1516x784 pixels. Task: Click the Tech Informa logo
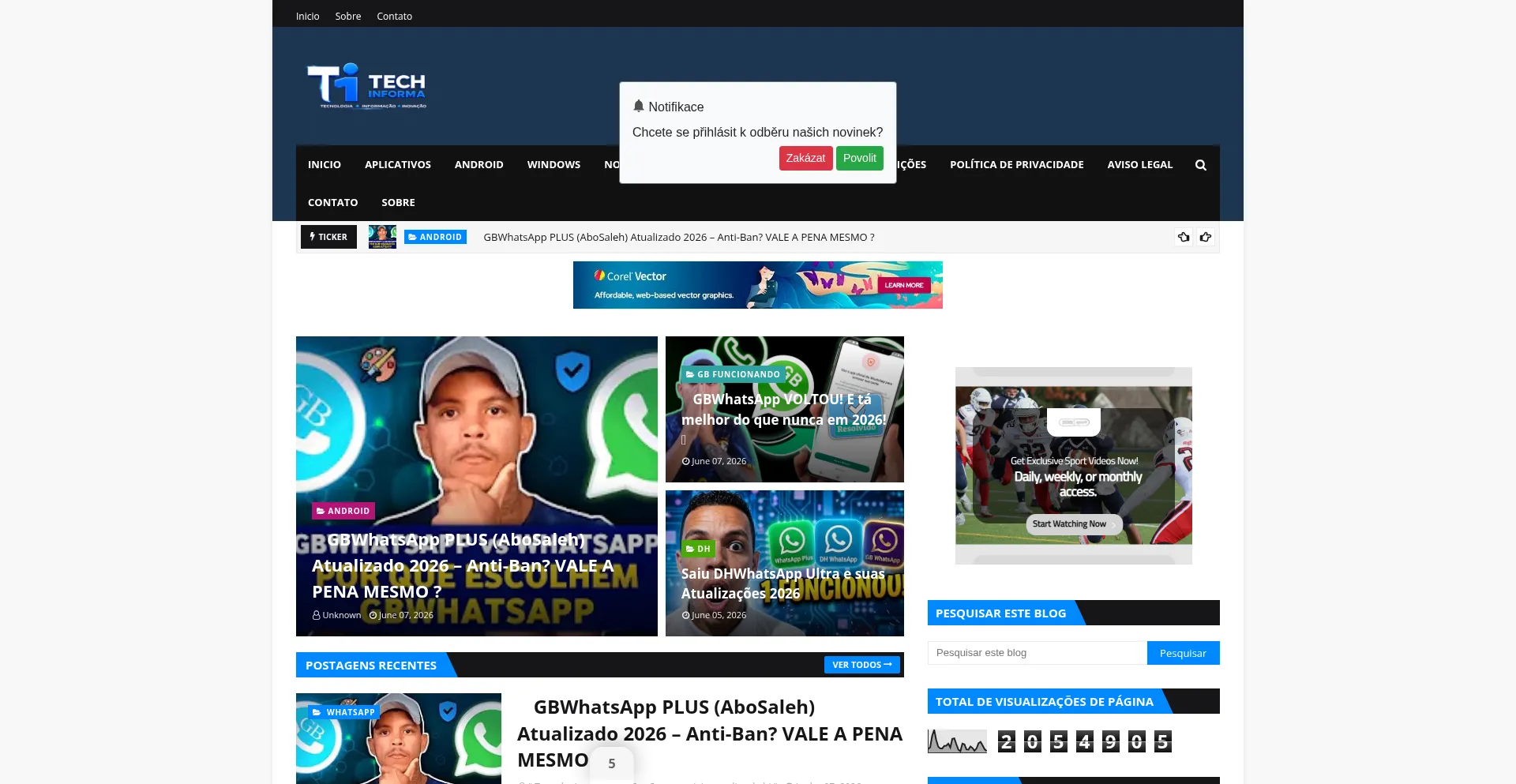point(367,86)
